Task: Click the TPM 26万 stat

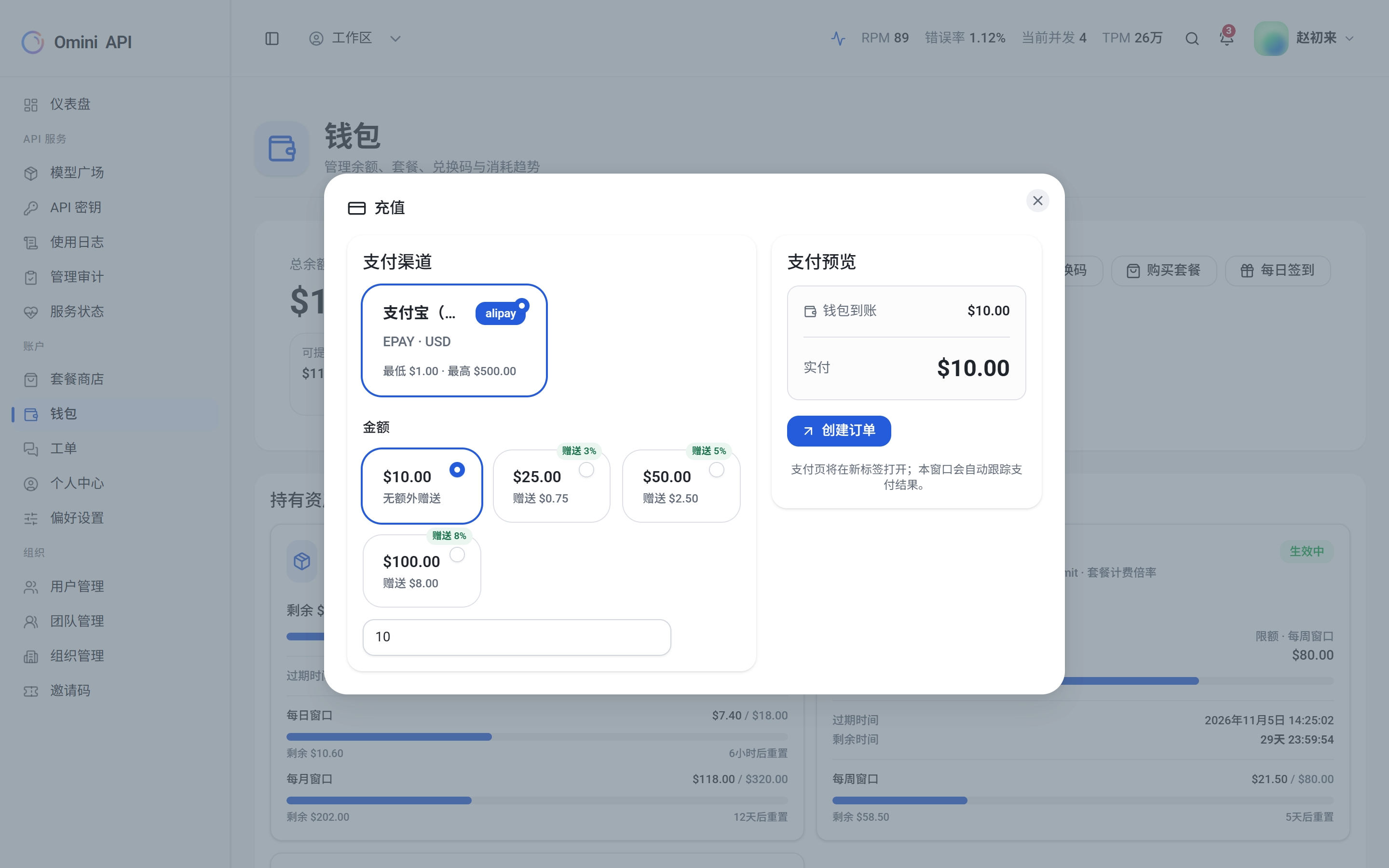Action: click(x=1132, y=39)
